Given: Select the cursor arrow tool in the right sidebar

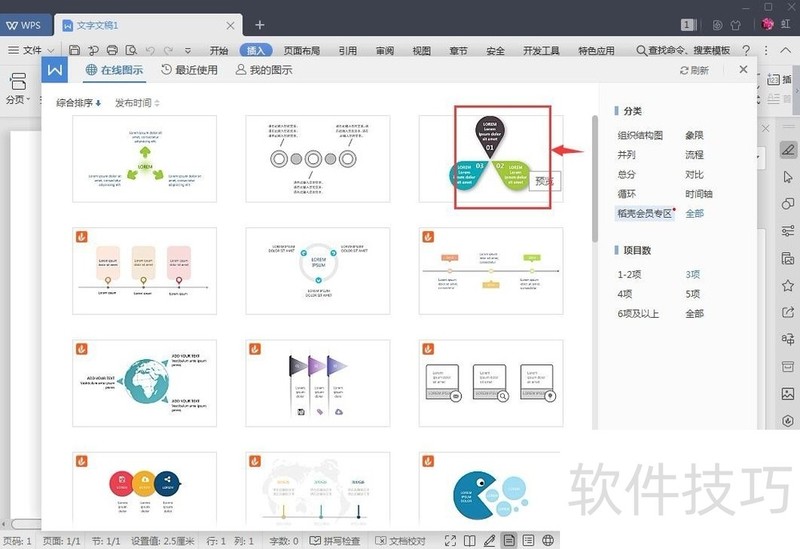Looking at the screenshot, I should coord(788,177).
